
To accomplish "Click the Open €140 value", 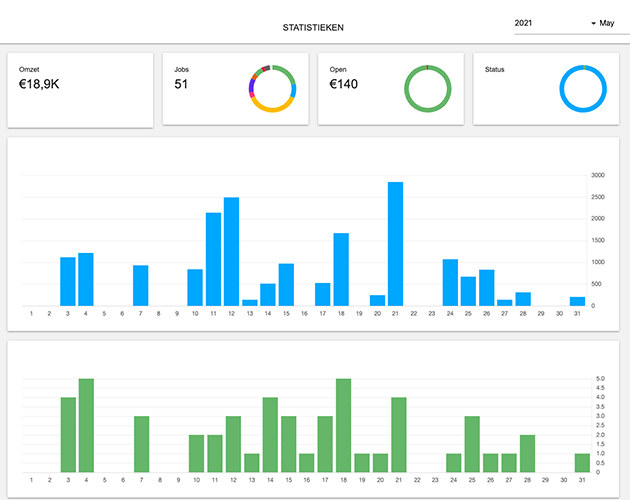I will pos(343,85).
